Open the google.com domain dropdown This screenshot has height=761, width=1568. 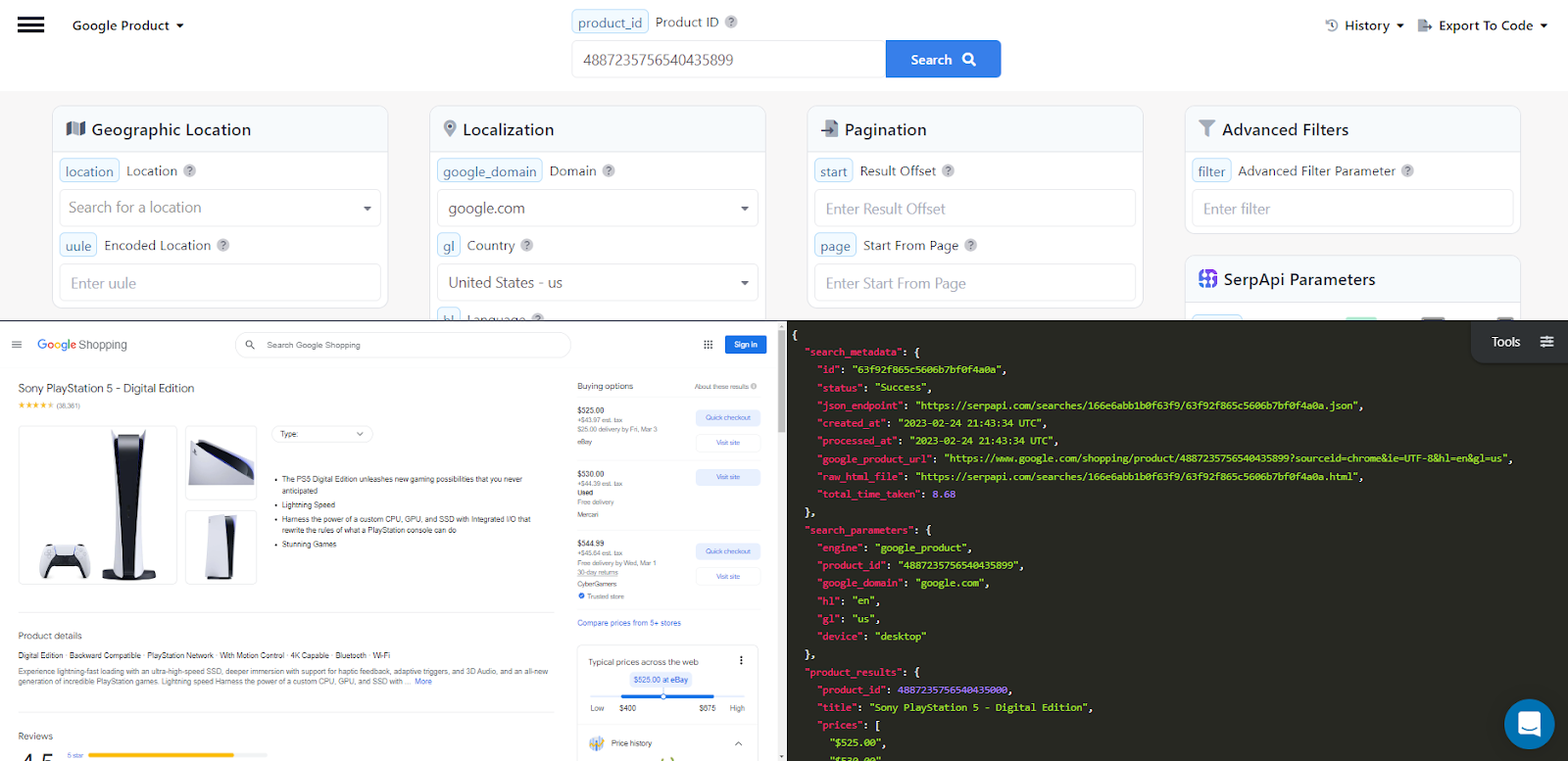tap(598, 208)
